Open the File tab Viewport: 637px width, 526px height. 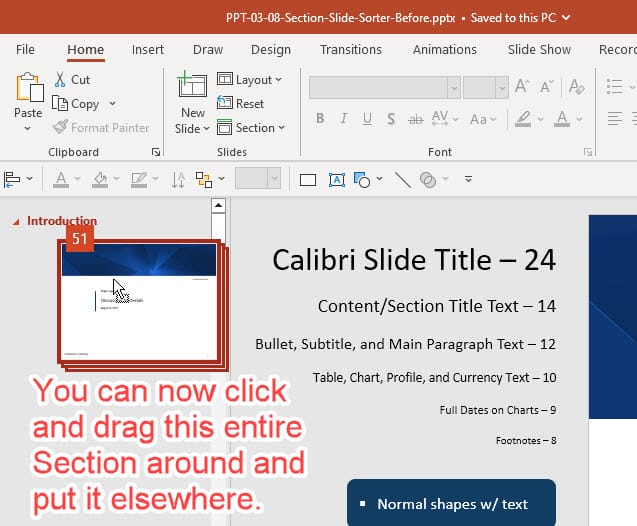25,50
